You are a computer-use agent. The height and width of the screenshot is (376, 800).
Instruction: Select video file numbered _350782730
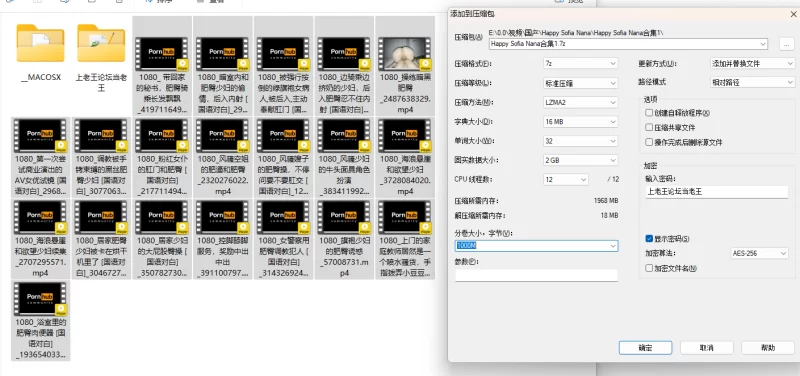point(162,239)
